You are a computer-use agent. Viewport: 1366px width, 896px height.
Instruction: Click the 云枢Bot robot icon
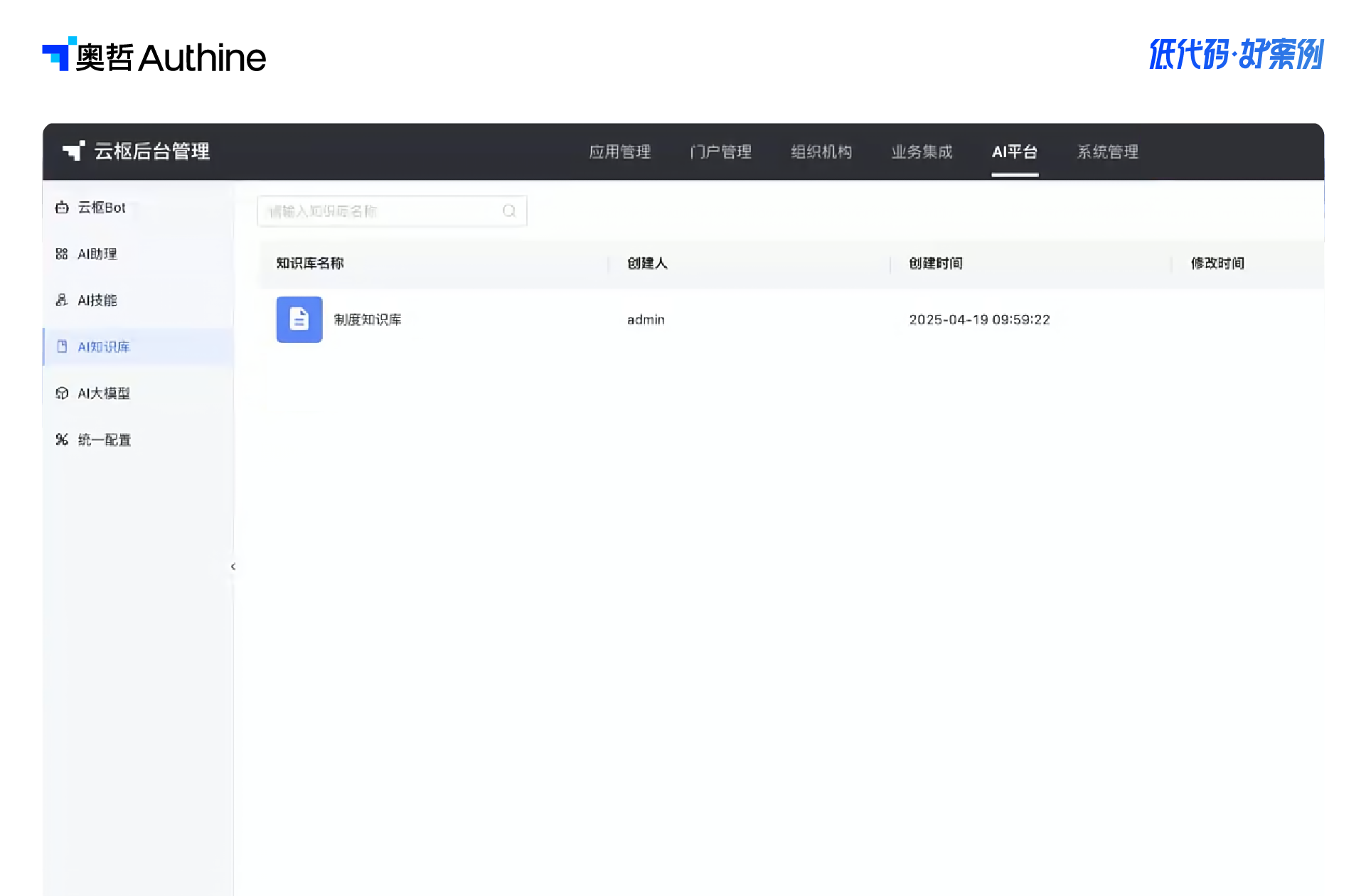click(x=62, y=208)
